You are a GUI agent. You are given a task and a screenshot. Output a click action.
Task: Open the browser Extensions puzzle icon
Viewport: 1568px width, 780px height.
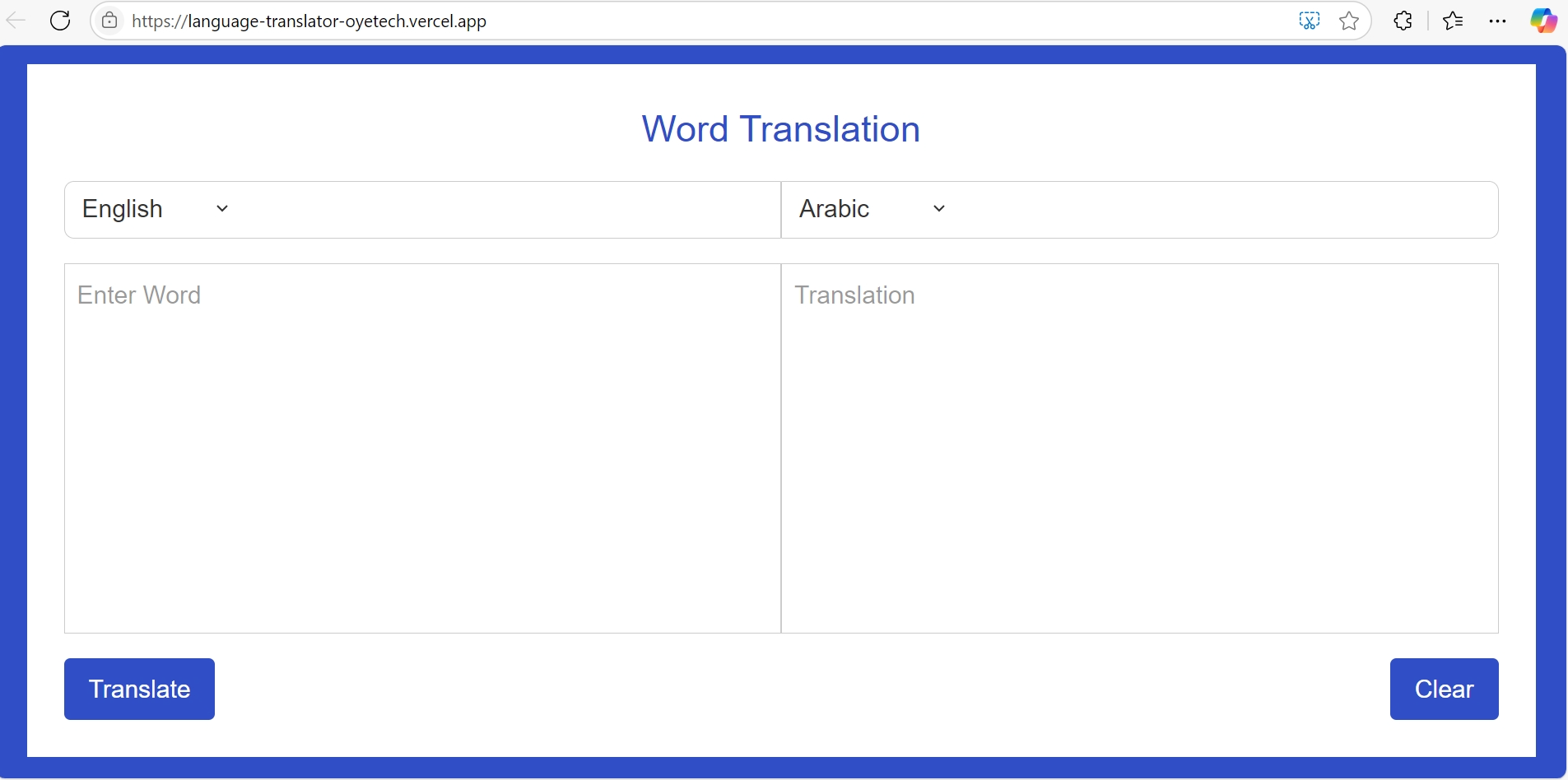tap(1403, 21)
